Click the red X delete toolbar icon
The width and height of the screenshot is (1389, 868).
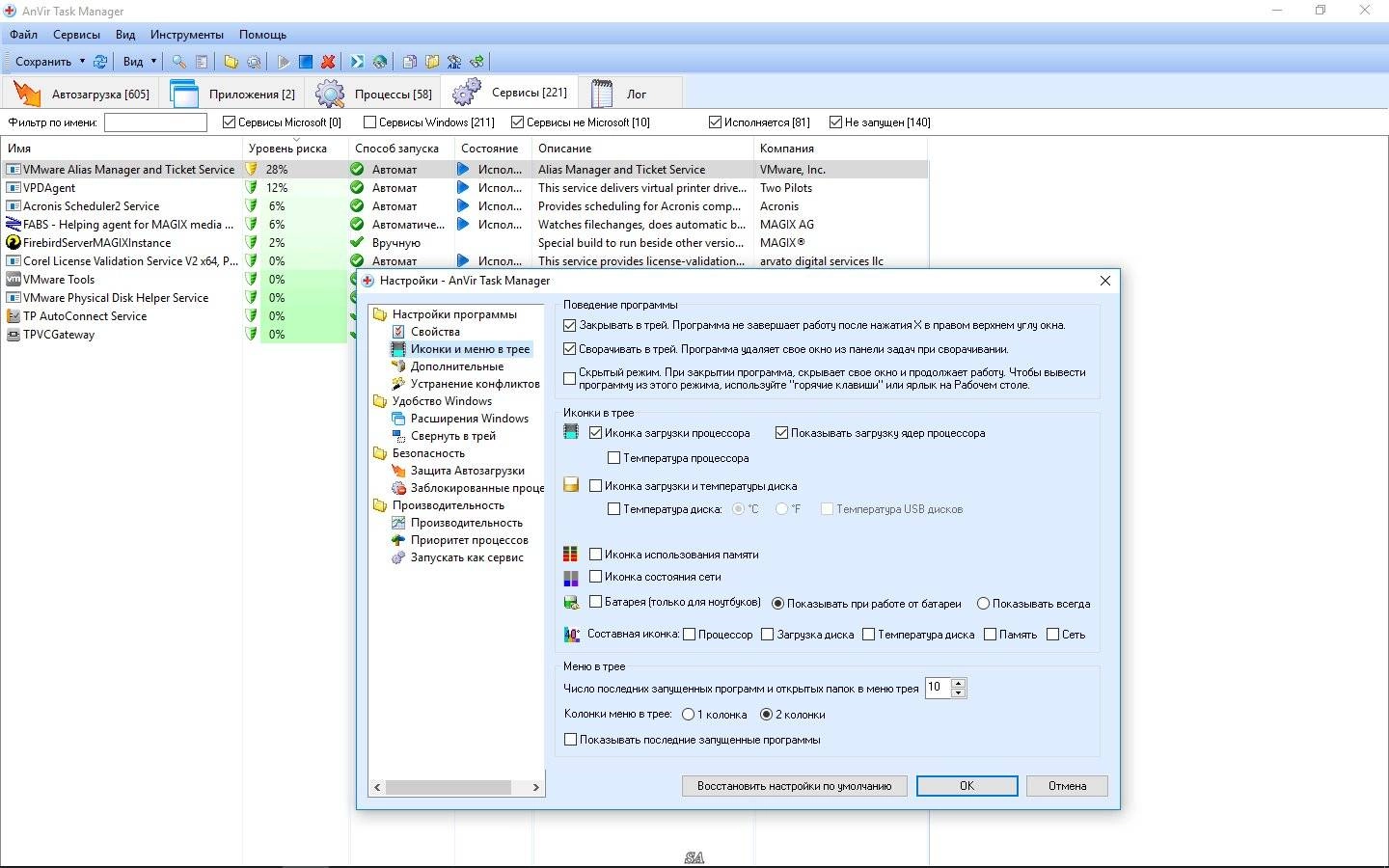[x=328, y=61]
